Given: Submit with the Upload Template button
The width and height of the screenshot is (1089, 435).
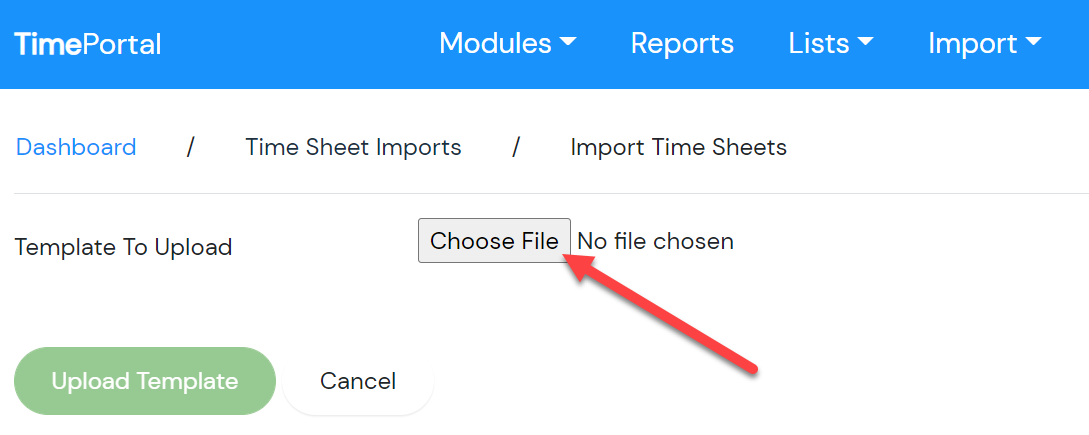Looking at the screenshot, I should click(144, 381).
